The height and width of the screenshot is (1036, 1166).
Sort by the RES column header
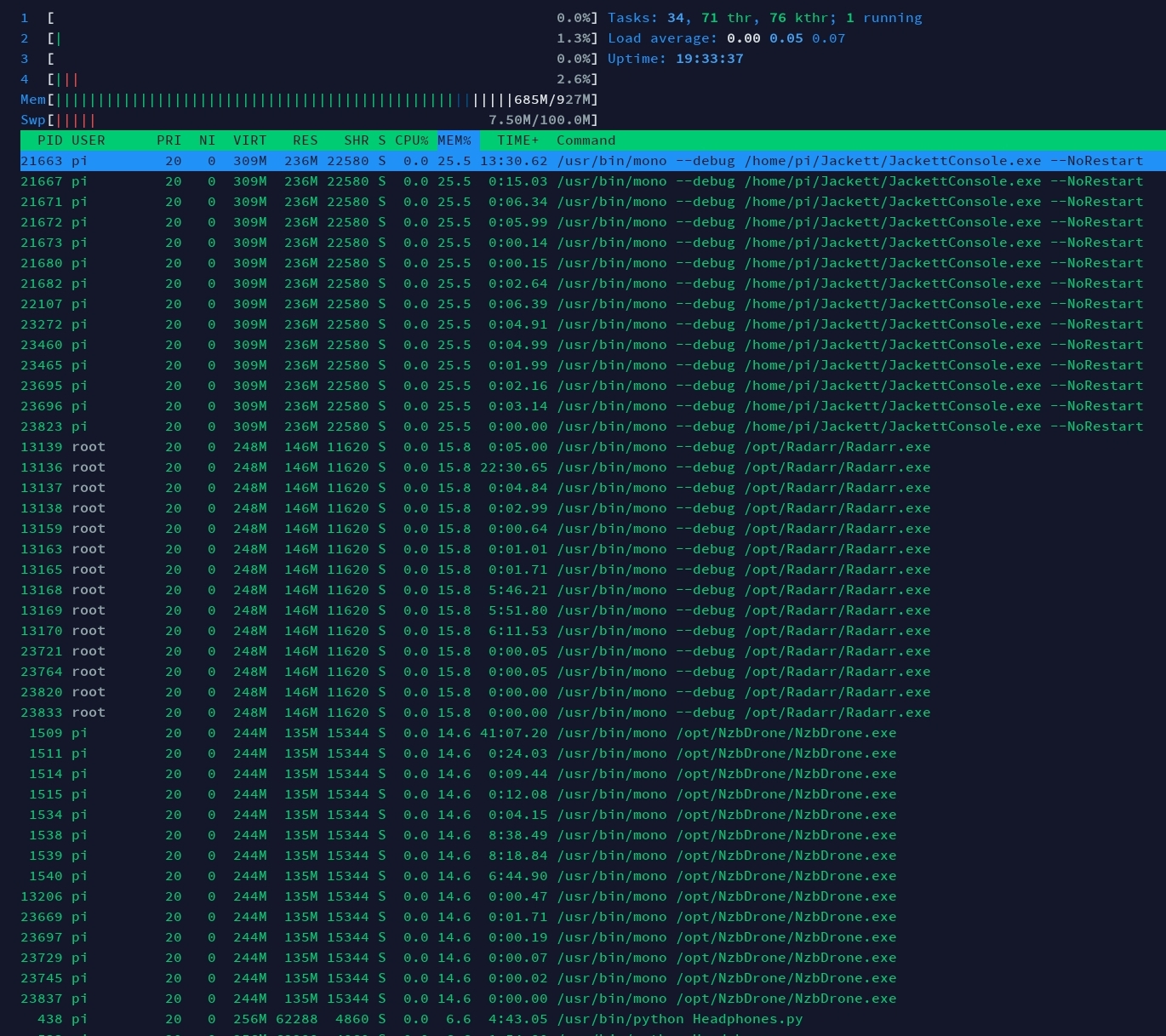pos(306,140)
